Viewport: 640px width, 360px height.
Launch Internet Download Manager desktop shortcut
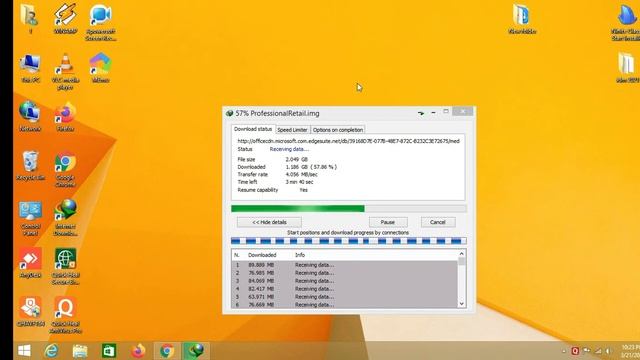[x=65, y=218]
